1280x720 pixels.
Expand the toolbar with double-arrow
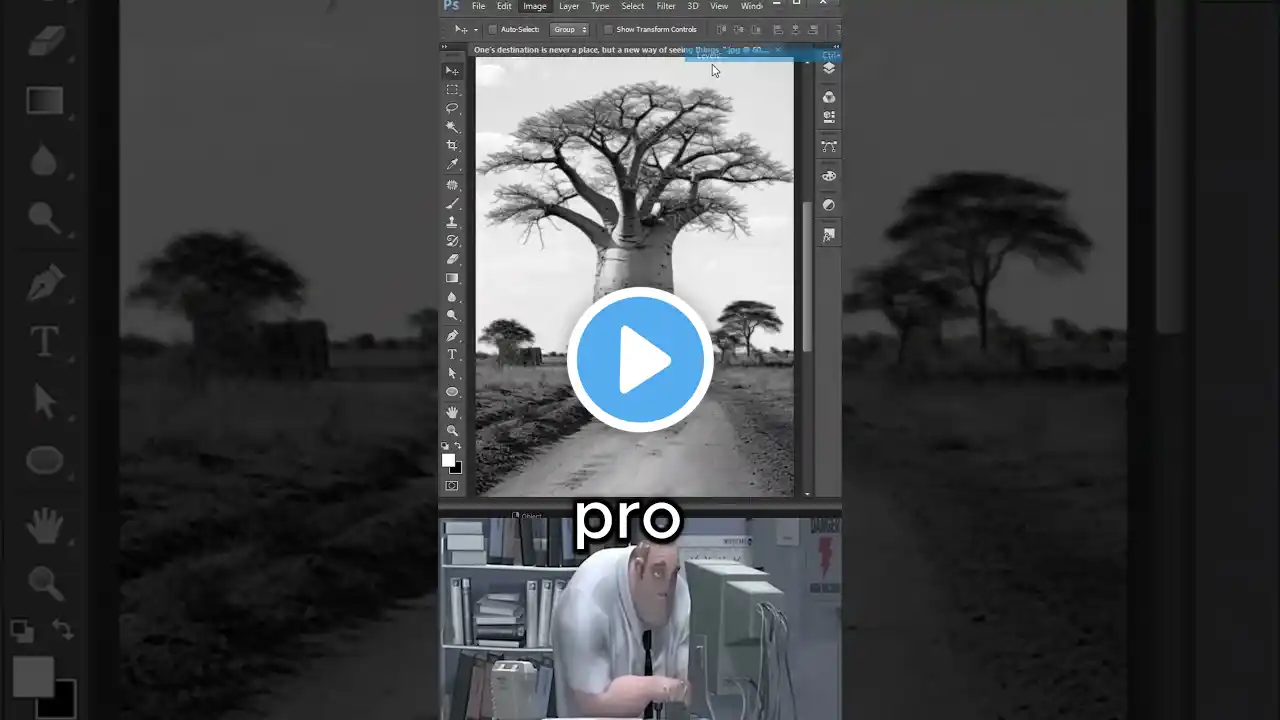pyautogui.click(x=445, y=47)
